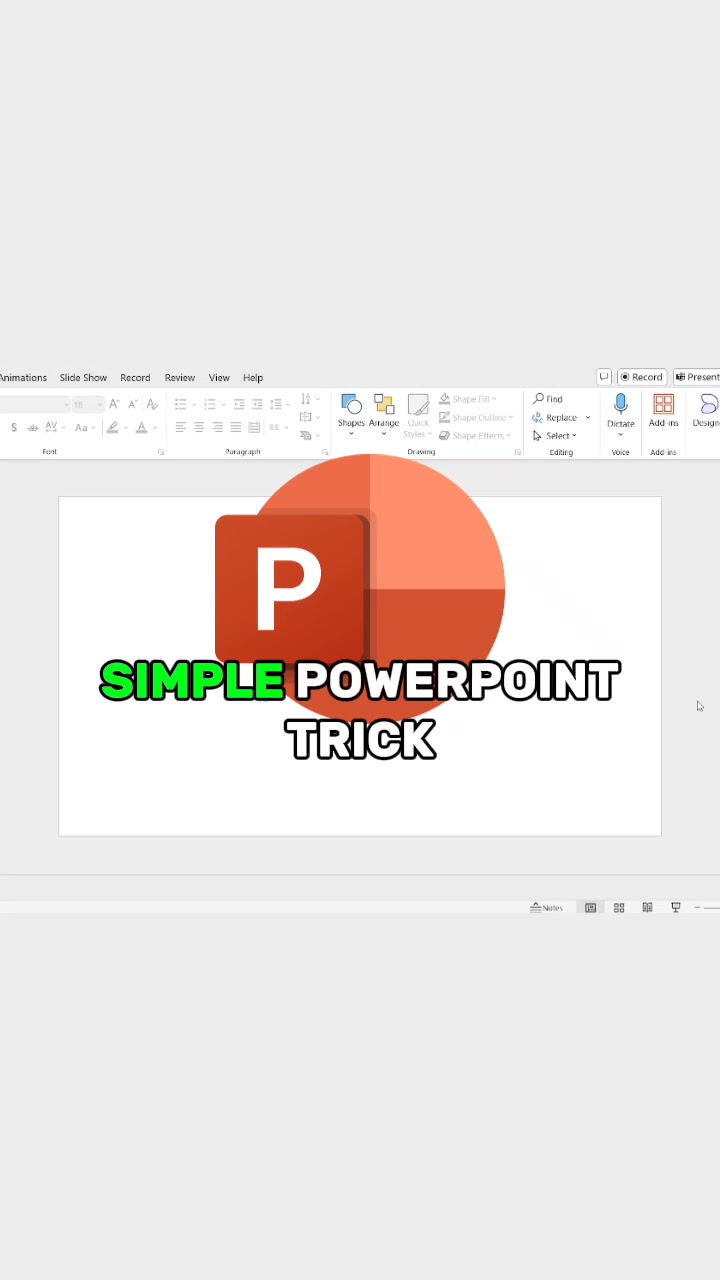Clear all formatting with the eraser icon

[152, 404]
